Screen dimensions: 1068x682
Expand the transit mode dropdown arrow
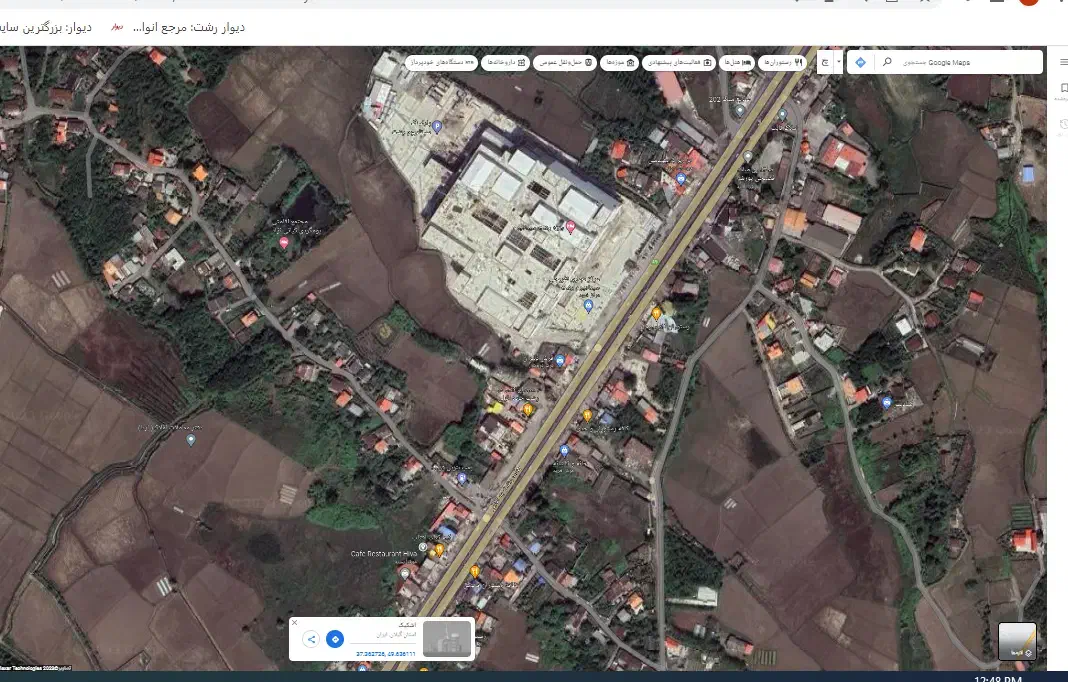coord(838,62)
